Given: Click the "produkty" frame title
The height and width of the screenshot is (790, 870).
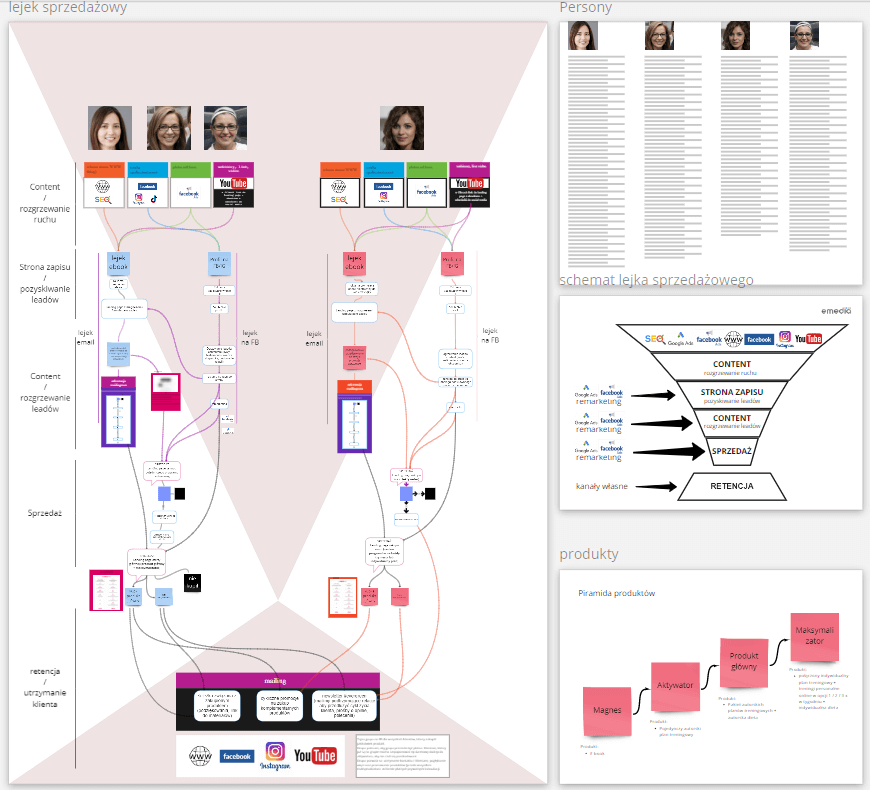Looking at the screenshot, I should pyautogui.click(x=589, y=554).
